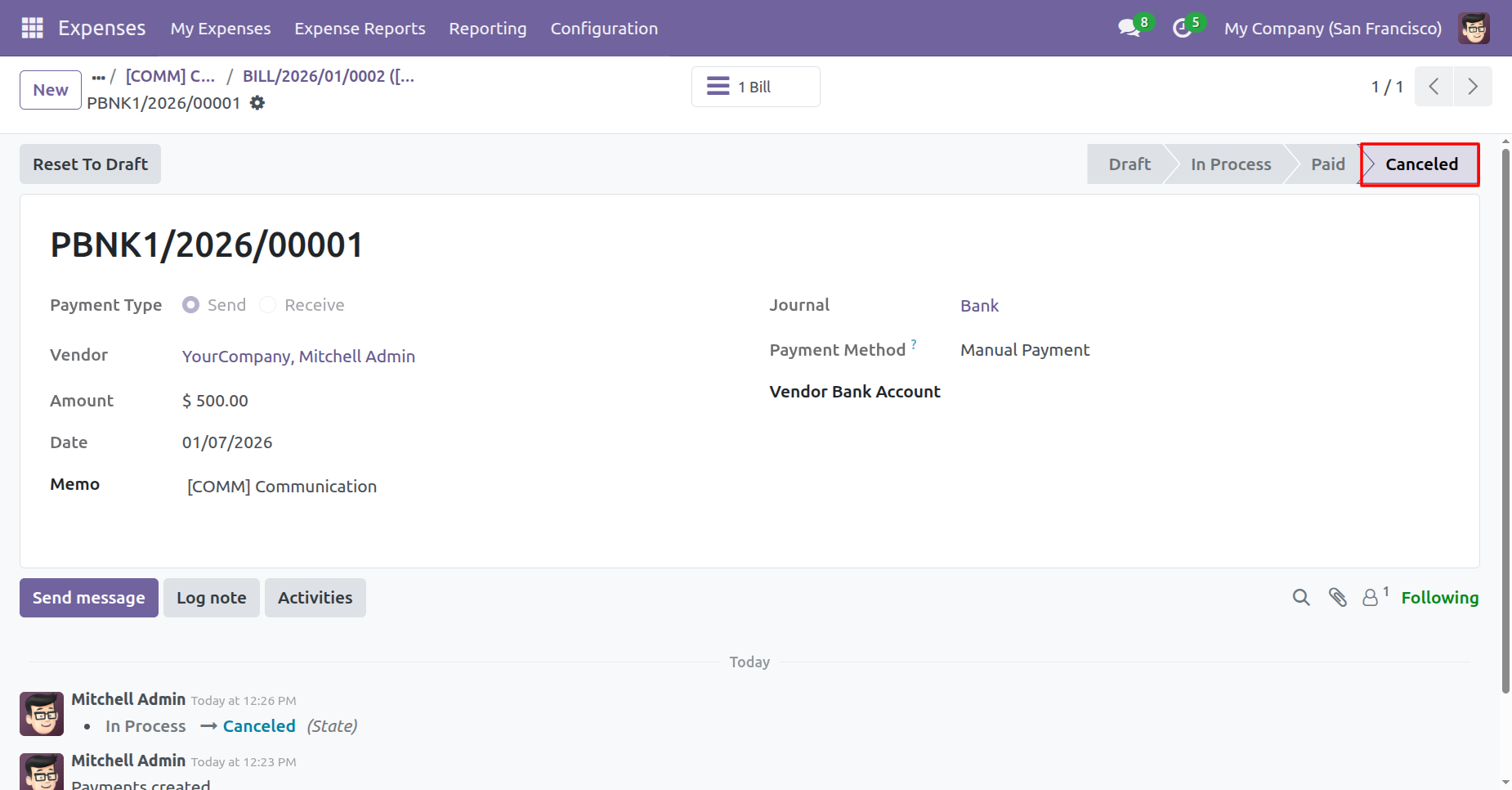Expand the breadcrumb ellipsis menu

click(99, 77)
